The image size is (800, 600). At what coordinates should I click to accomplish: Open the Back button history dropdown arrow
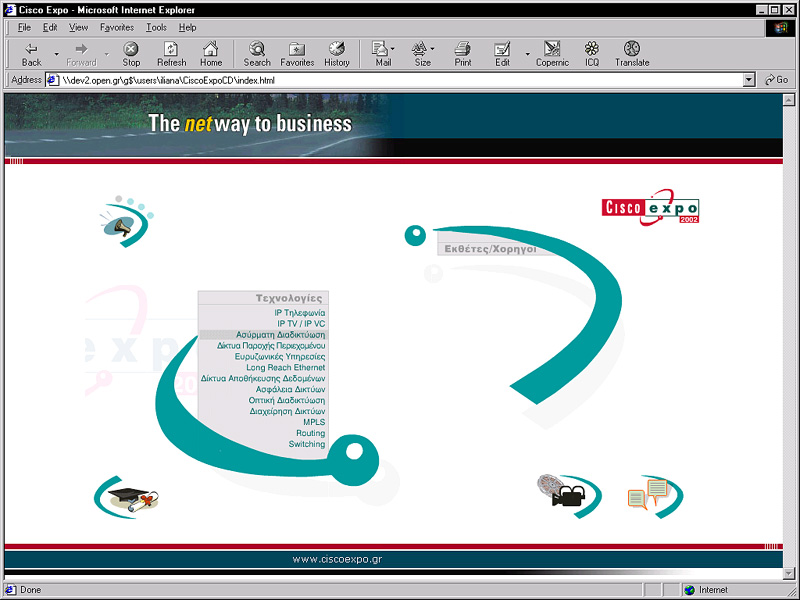click(x=57, y=54)
